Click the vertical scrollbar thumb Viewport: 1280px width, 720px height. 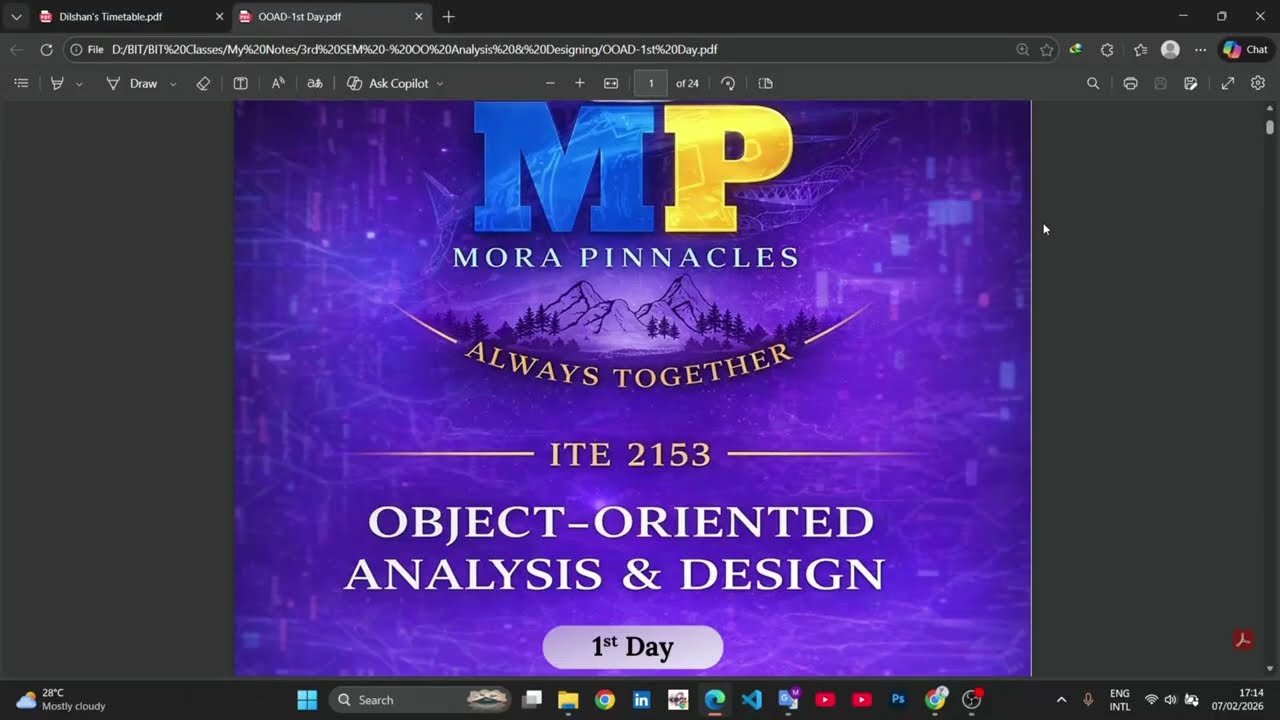pyautogui.click(x=1270, y=127)
